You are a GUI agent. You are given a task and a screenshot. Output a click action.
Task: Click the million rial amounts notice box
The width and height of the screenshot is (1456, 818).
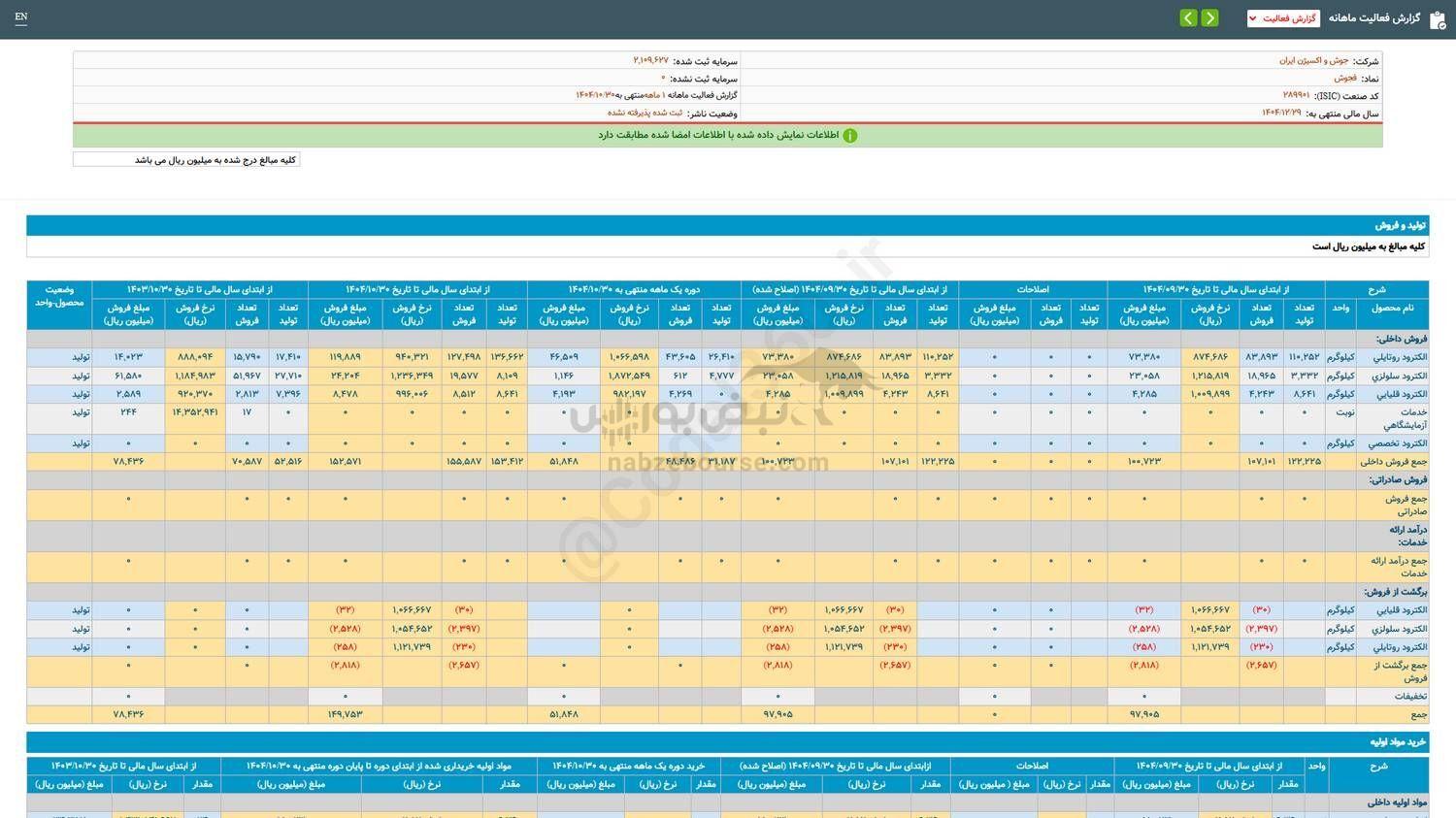(x=186, y=160)
